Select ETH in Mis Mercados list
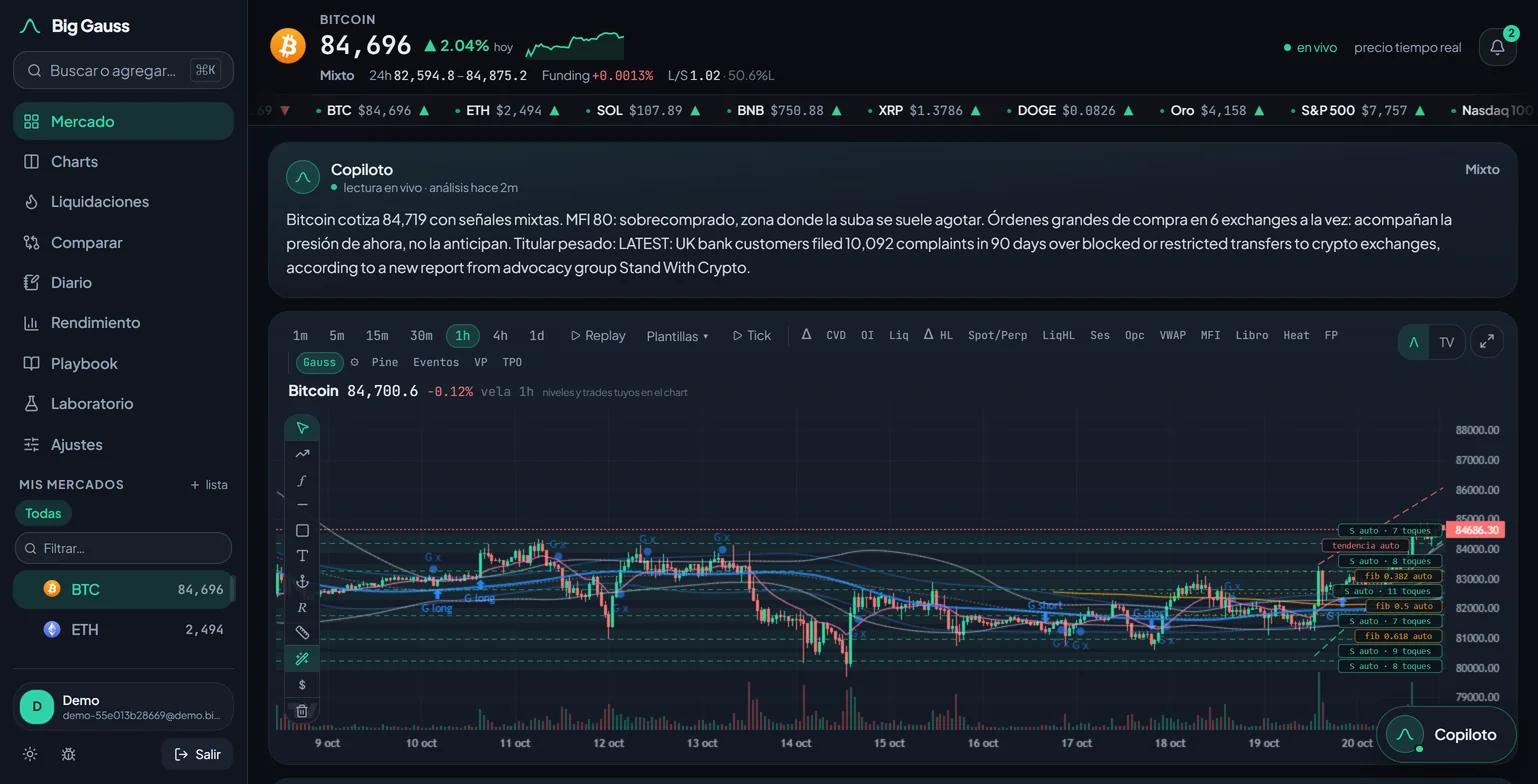The image size is (1538, 784). tap(123, 629)
